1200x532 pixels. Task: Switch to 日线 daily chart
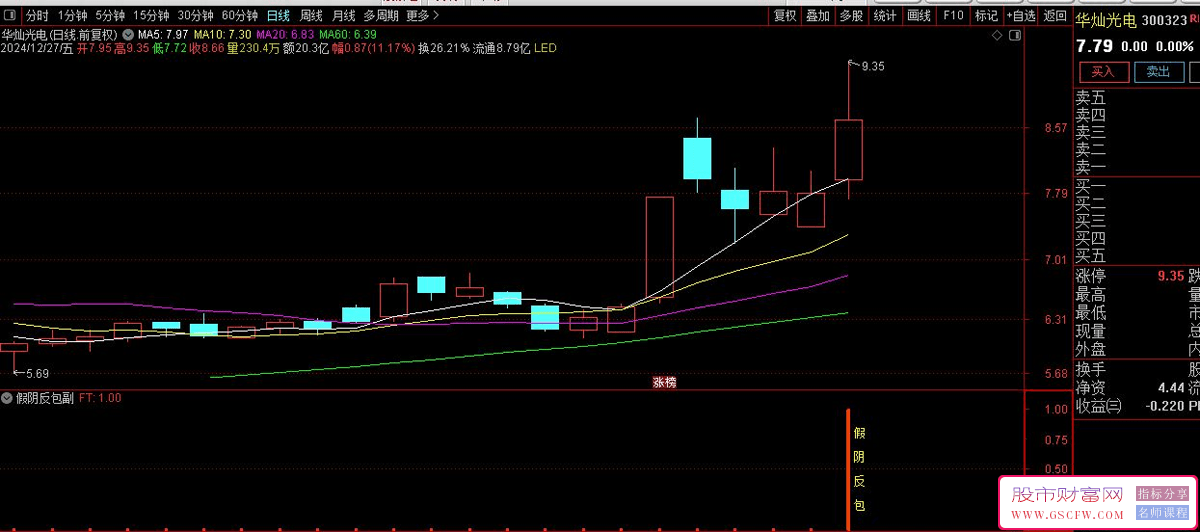click(x=278, y=15)
